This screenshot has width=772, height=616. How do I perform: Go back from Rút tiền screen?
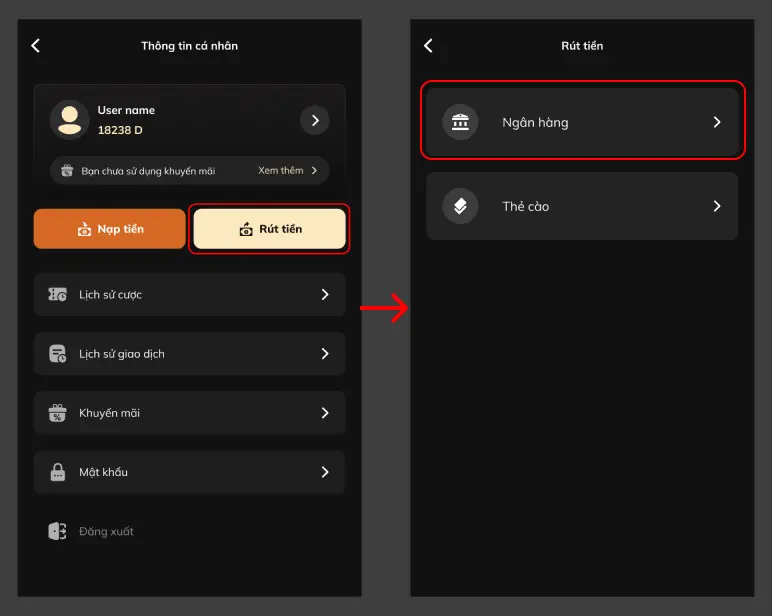pyautogui.click(x=428, y=46)
